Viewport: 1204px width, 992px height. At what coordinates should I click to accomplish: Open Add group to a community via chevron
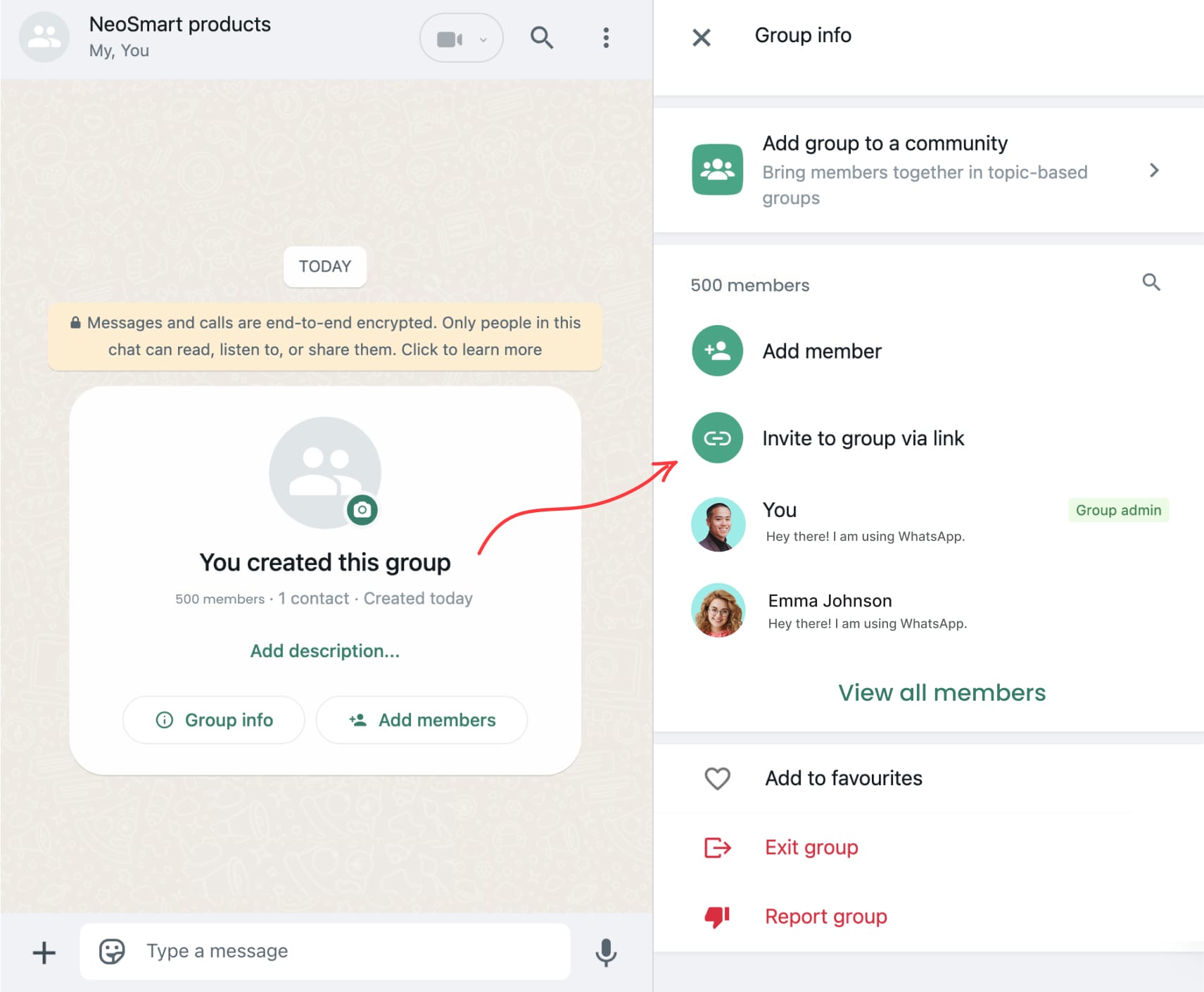(1154, 170)
